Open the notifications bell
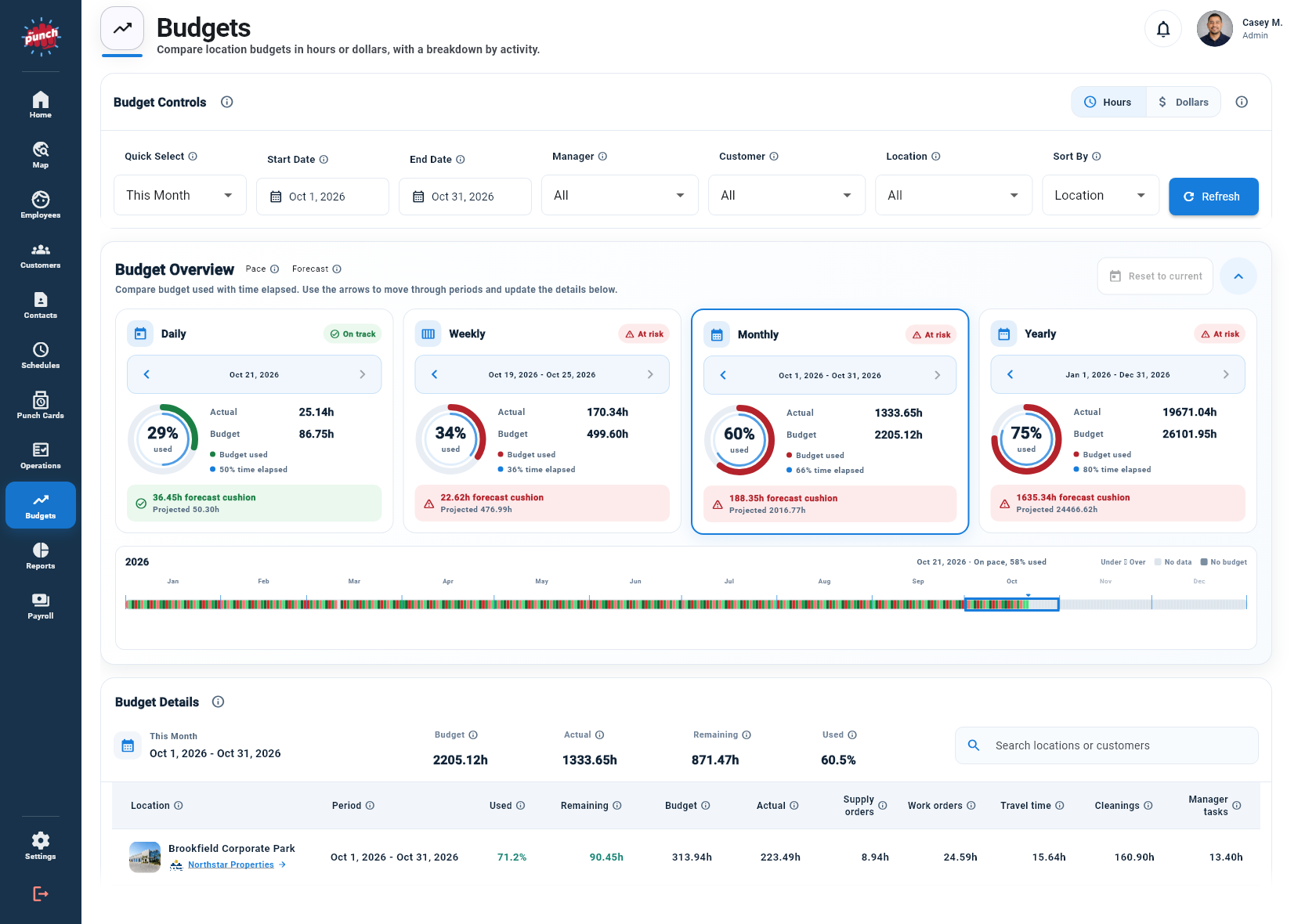This screenshot has width=1316, height=924. tap(1163, 29)
